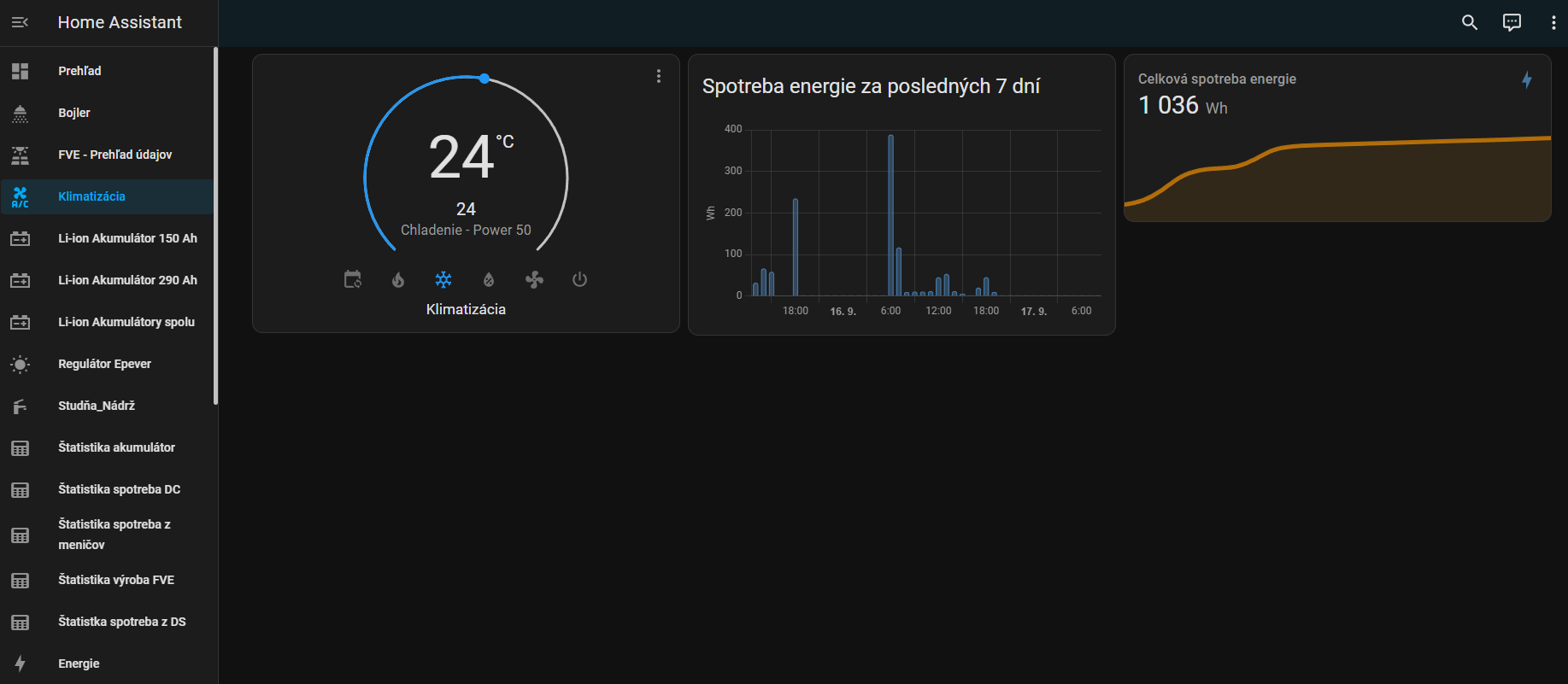Image resolution: width=1568 pixels, height=684 pixels.
Task: Switch to fan-only mode icon
Action: point(534,279)
